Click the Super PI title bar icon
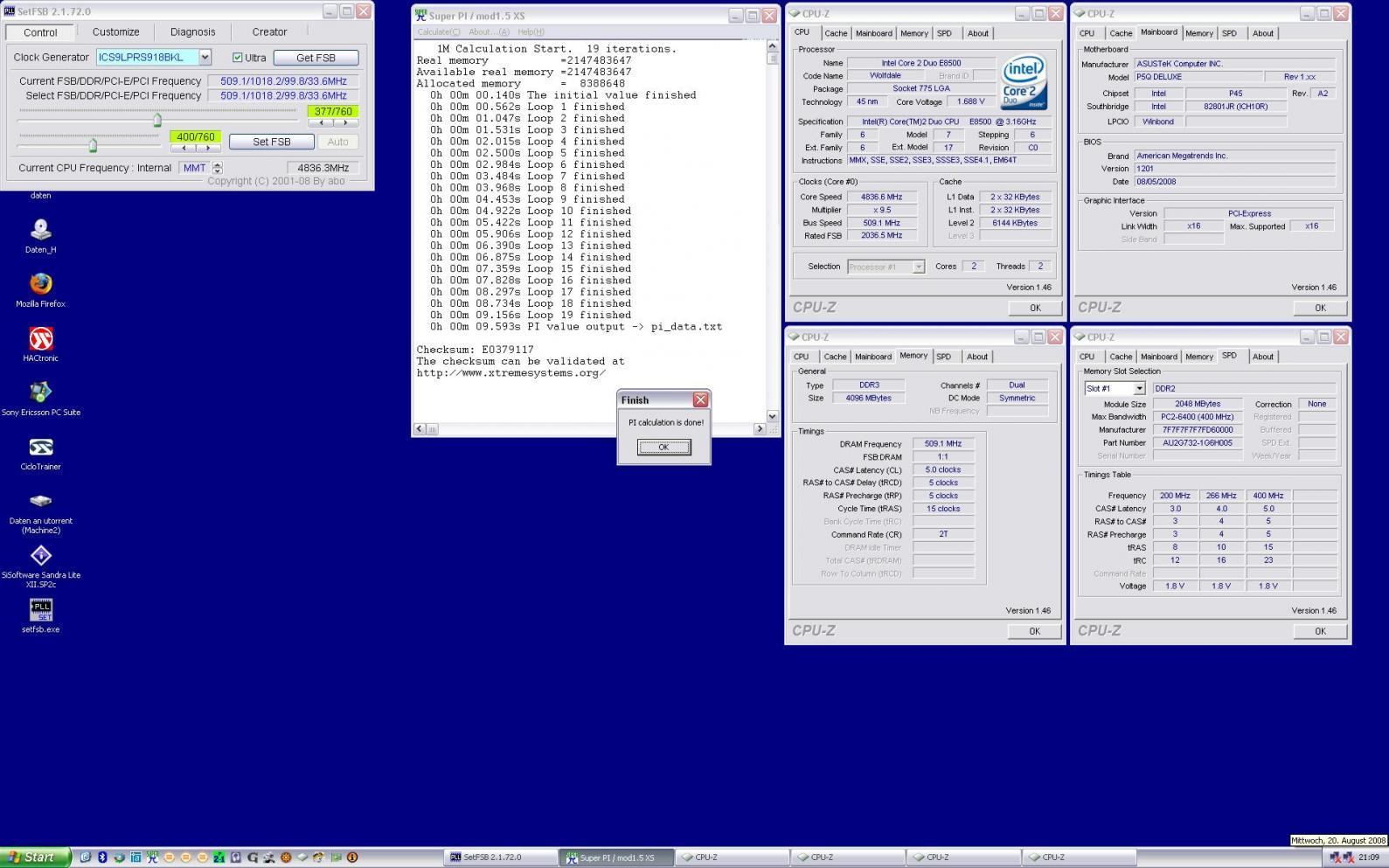1389x868 pixels. [420, 15]
